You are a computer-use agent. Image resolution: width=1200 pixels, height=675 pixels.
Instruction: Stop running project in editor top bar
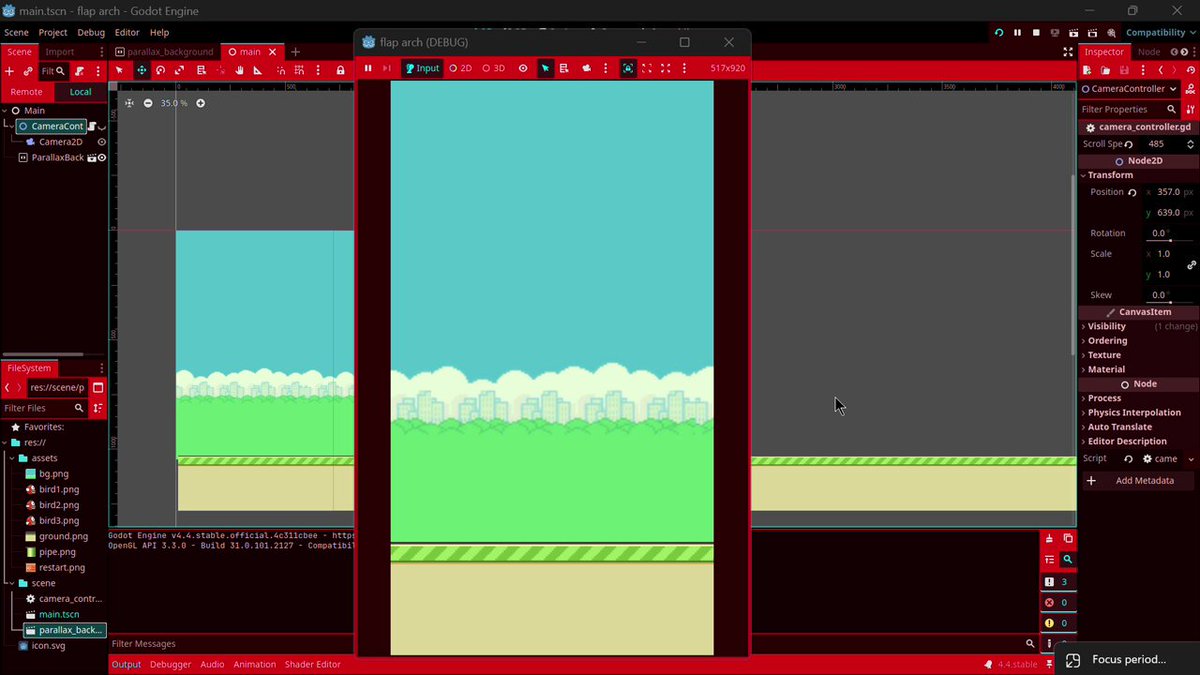1036,32
